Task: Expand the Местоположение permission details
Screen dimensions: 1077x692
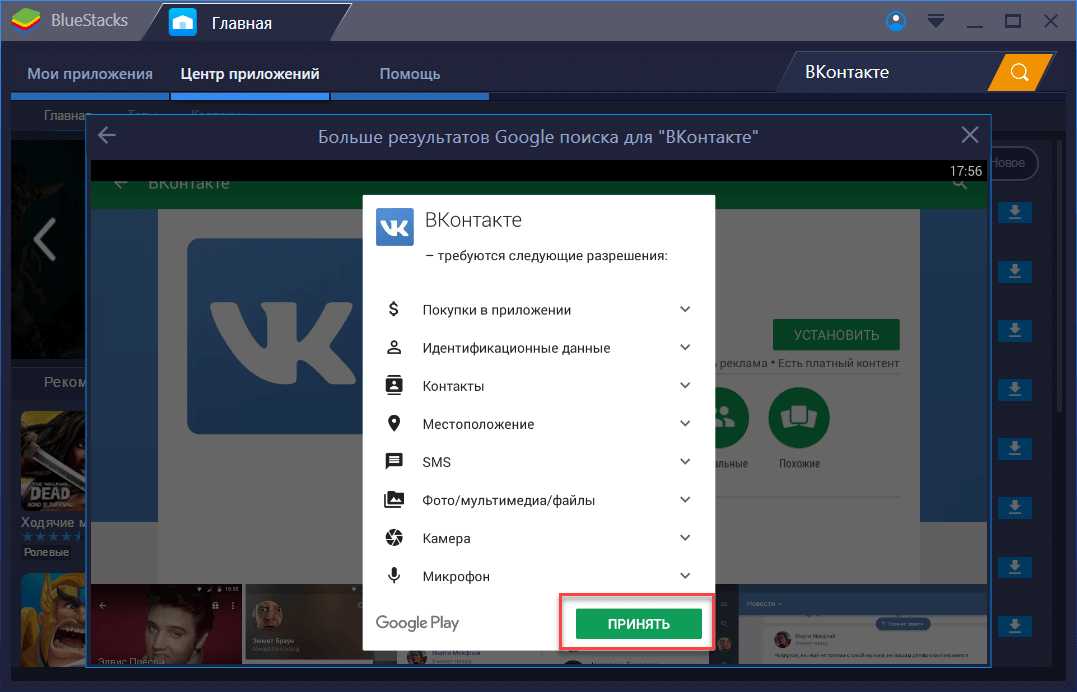Action: tap(685, 424)
